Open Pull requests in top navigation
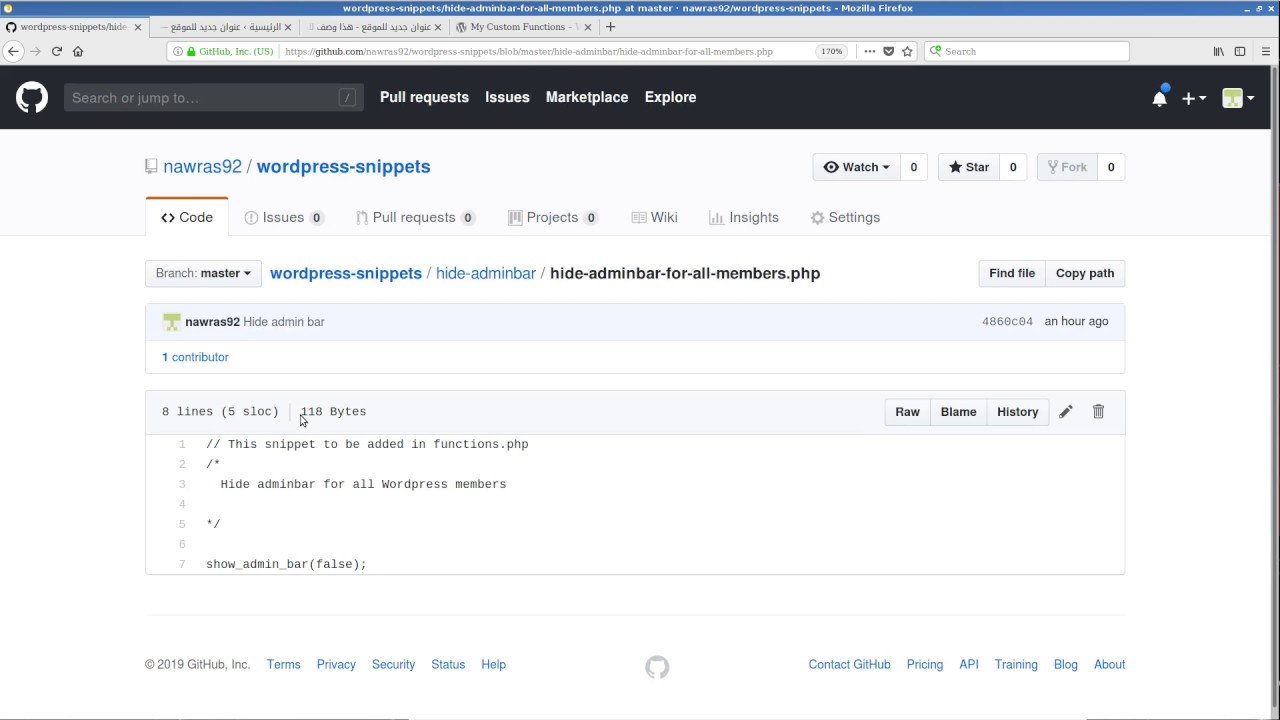The width and height of the screenshot is (1280, 720). [x=424, y=97]
